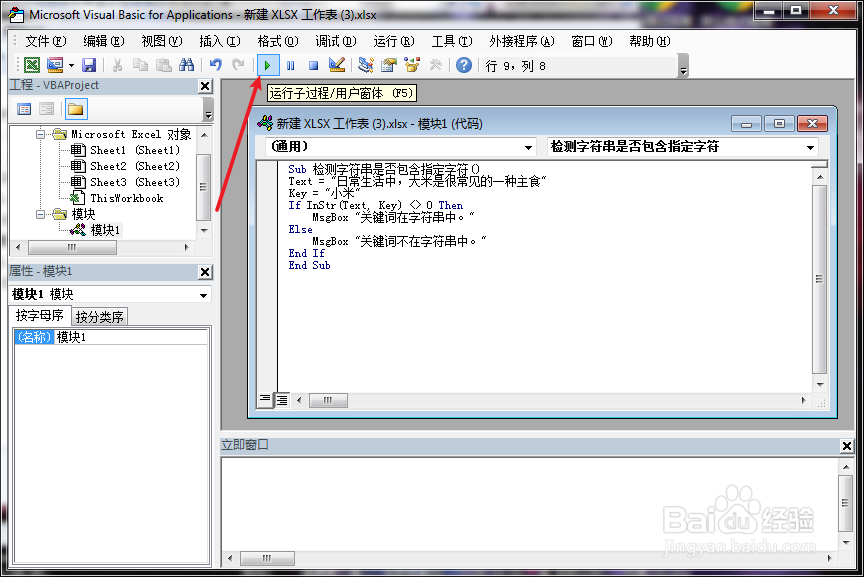
Task: Toggle Design Mode icon
Action: click(x=337, y=65)
